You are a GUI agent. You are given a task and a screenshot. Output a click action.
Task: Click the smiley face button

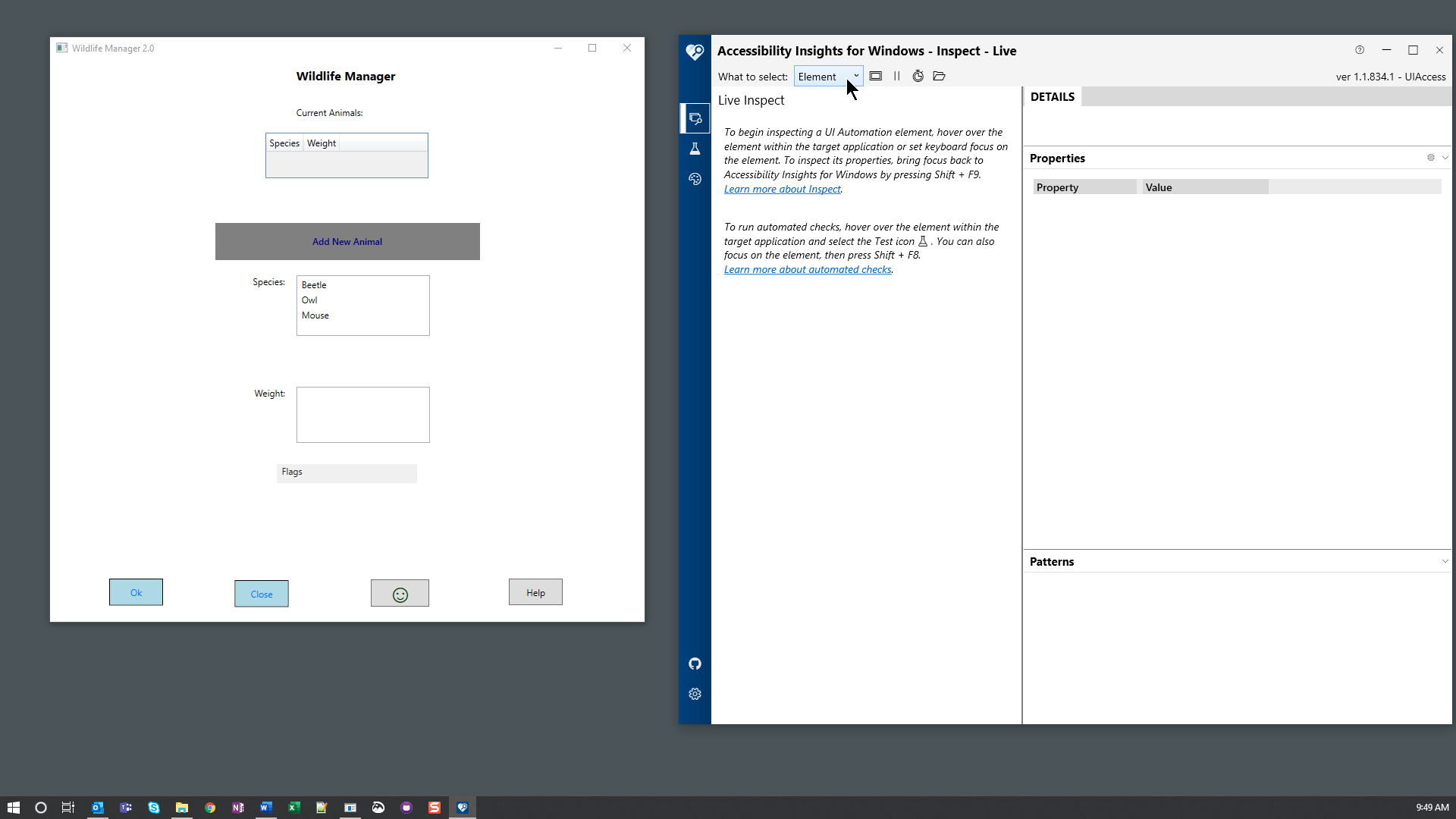click(400, 594)
